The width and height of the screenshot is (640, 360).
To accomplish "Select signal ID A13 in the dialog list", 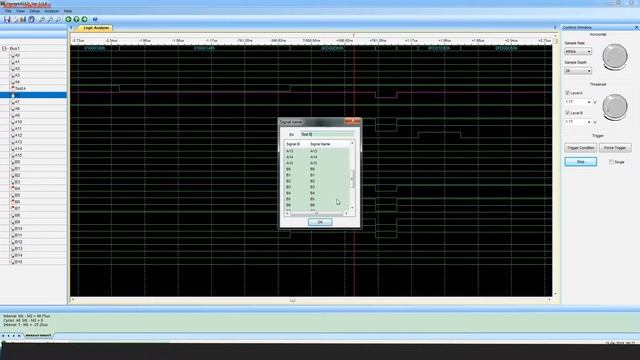I will pyautogui.click(x=290, y=151).
